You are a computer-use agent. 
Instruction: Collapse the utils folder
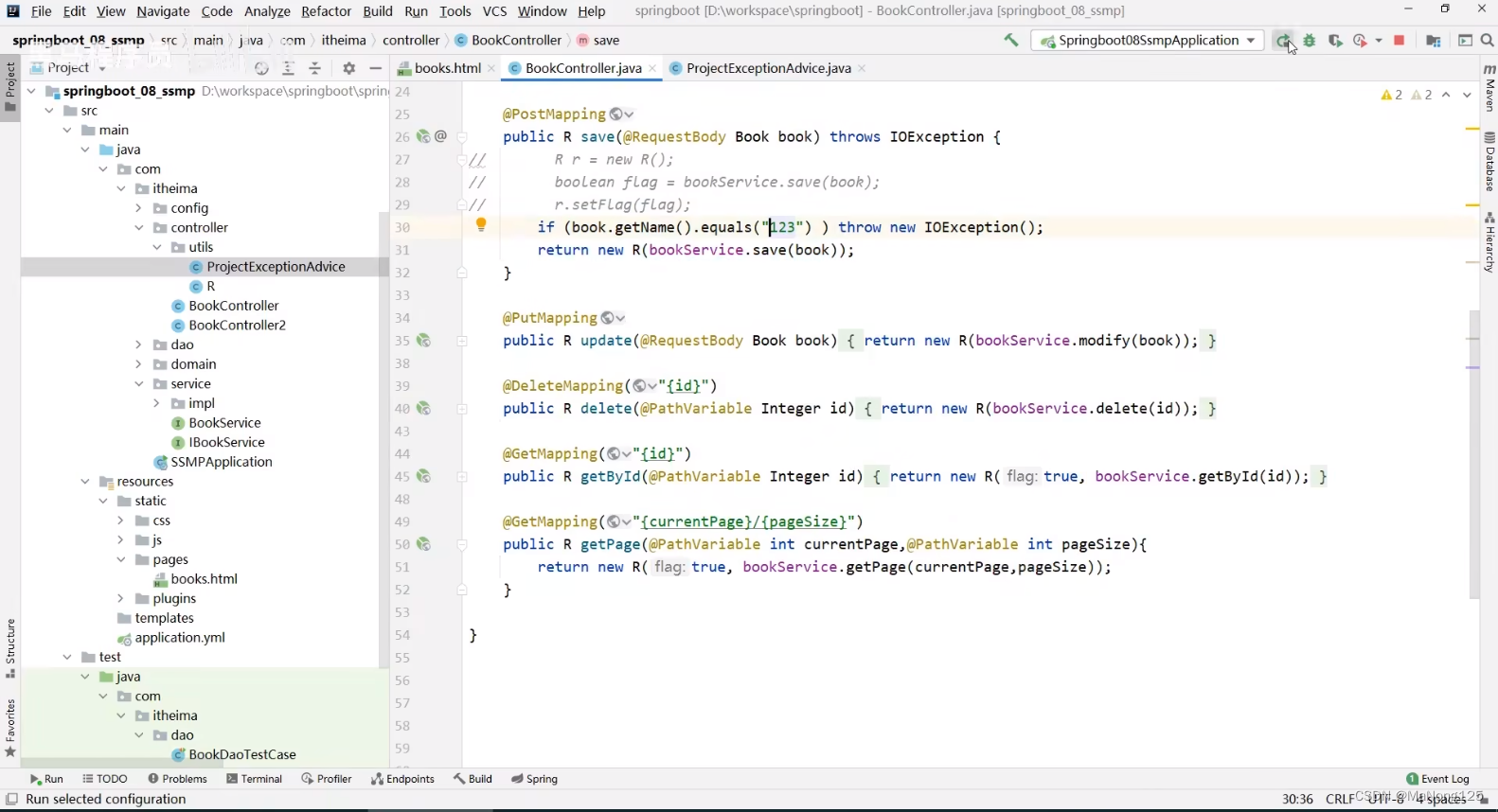[x=156, y=247]
